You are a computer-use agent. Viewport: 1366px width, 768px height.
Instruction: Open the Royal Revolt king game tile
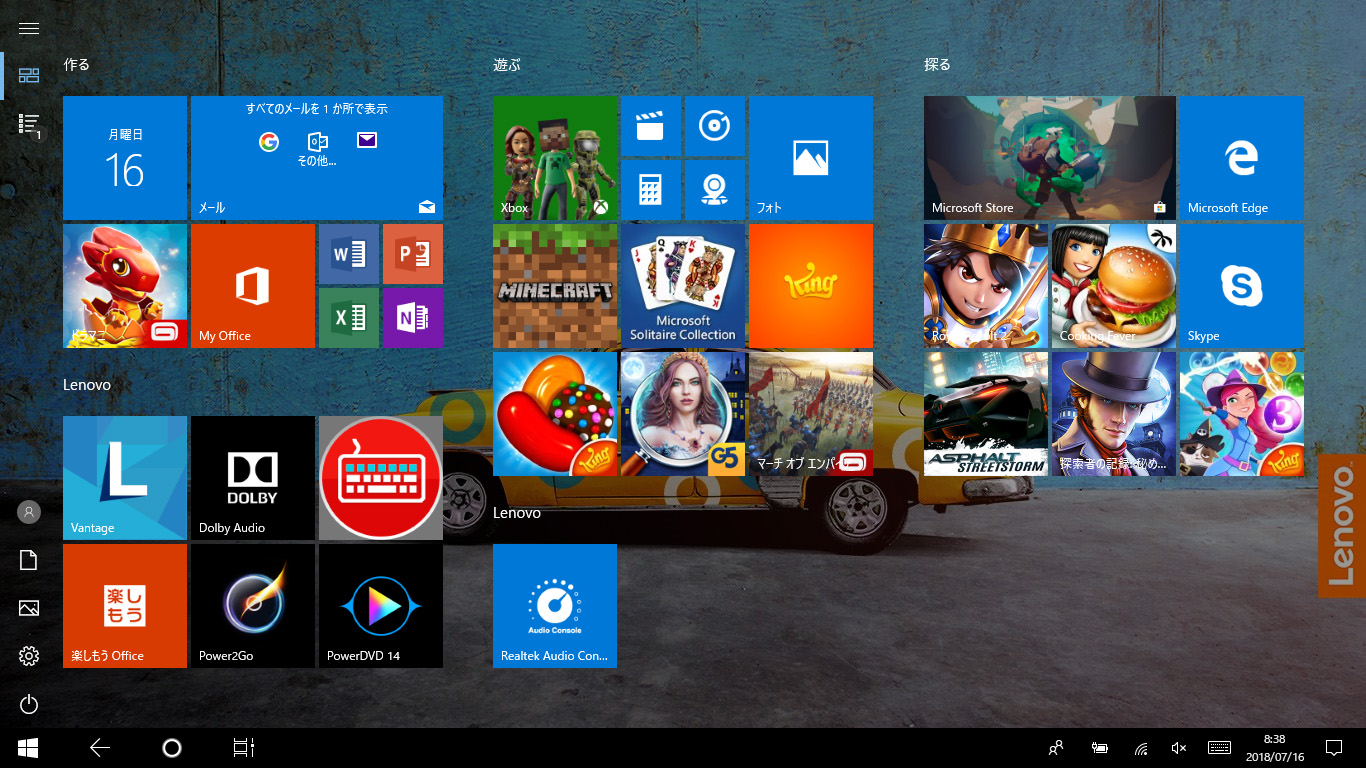986,286
